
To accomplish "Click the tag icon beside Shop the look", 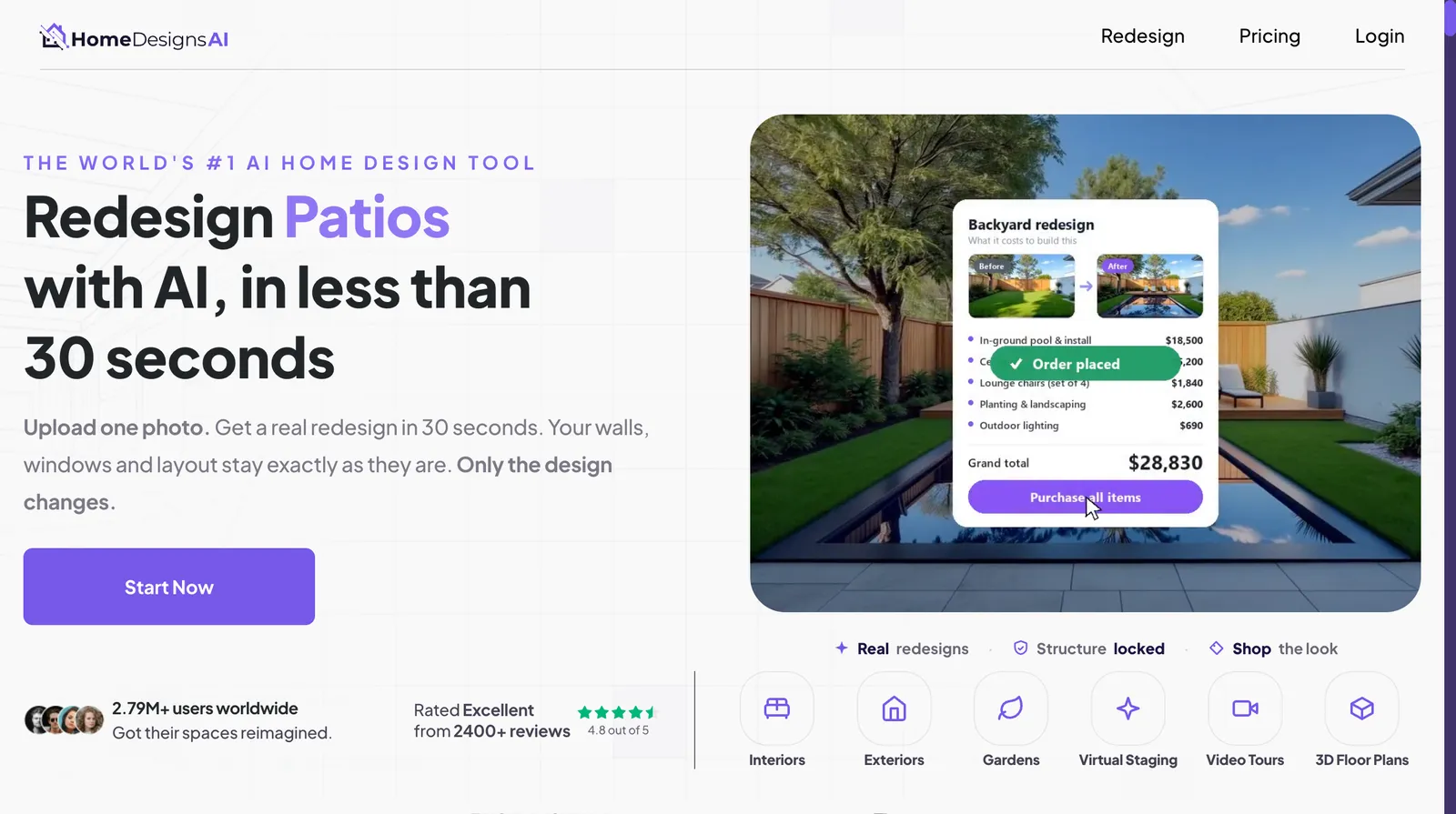I will 1217,648.
